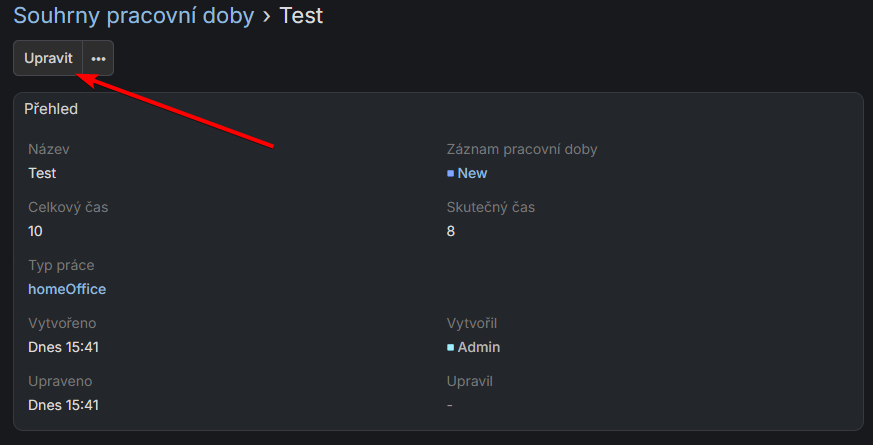The width and height of the screenshot is (873, 445).
Task: Click the Skutečný čas value 8
Action: pyautogui.click(x=450, y=231)
